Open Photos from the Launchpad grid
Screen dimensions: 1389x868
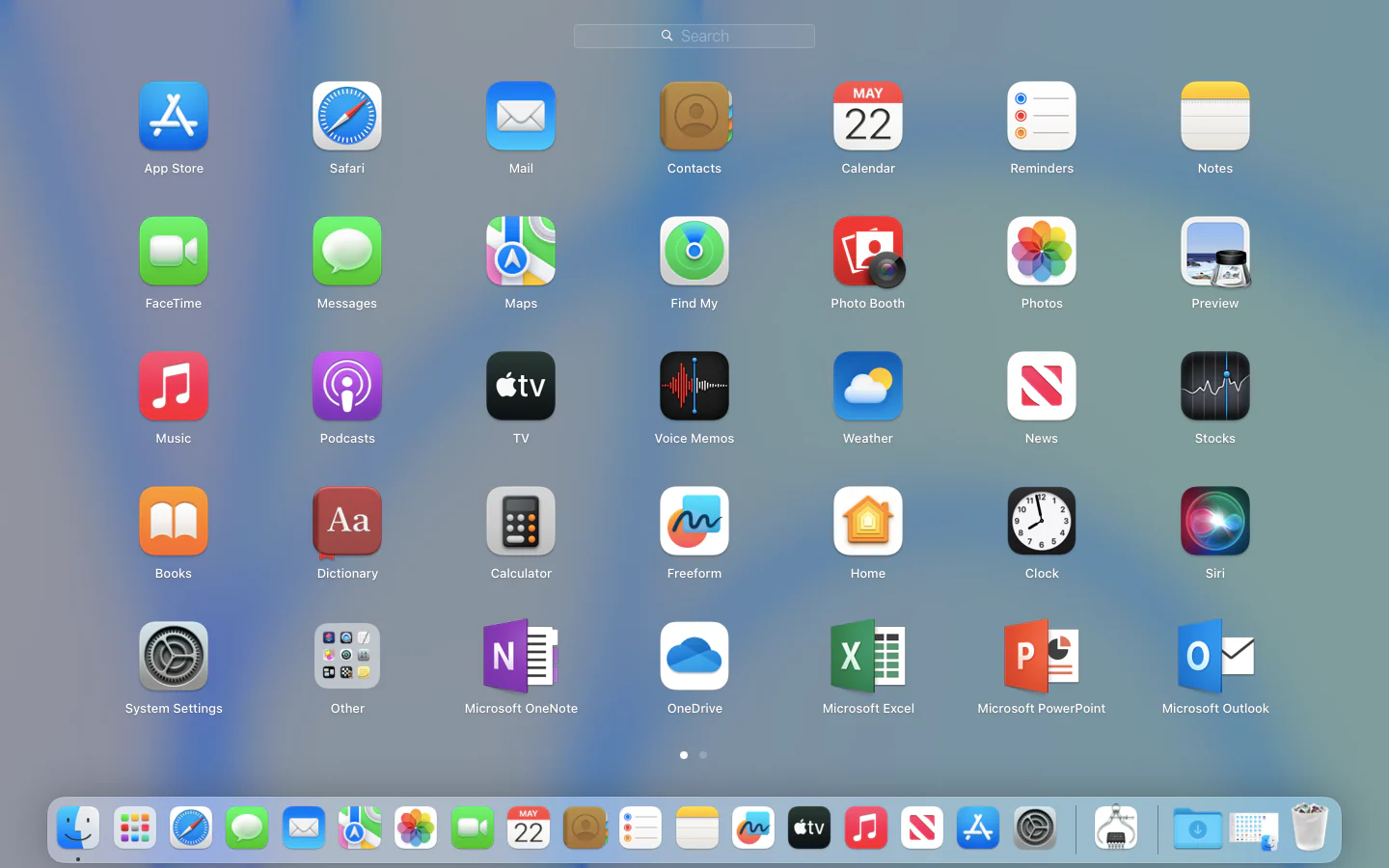pos(1042,252)
